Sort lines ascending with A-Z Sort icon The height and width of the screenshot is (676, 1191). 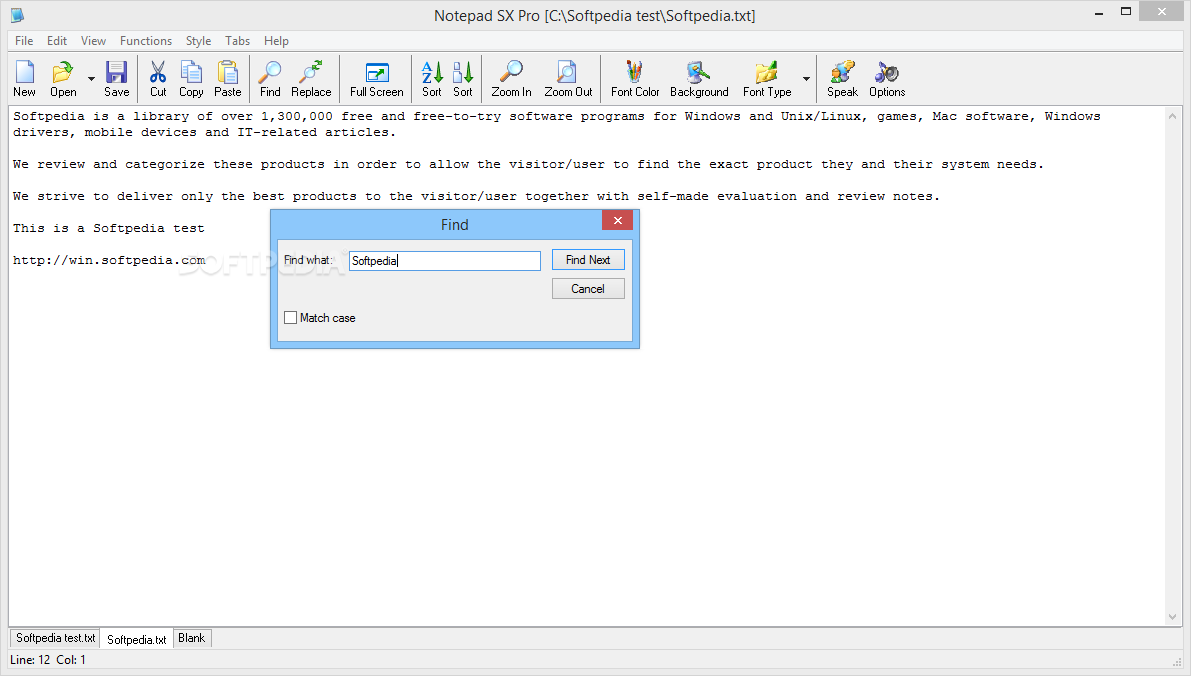coord(431,79)
